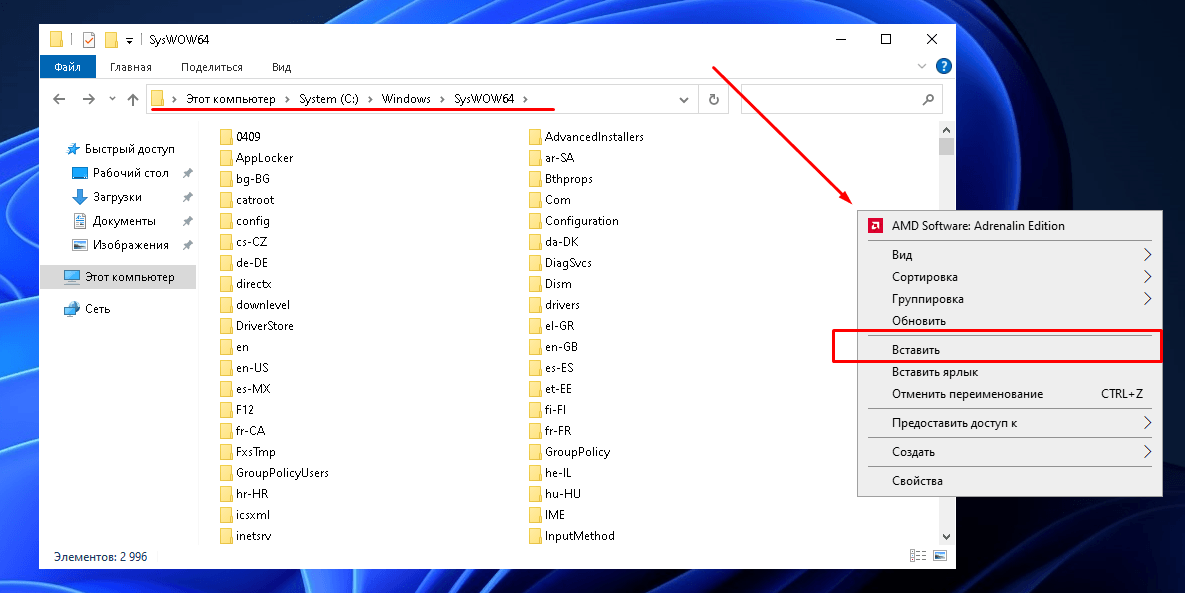Image resolution: width=1185 pixels, height=593 pixels.
Task: Click the Back navigation arrow
Action: (x=59, y=99)
